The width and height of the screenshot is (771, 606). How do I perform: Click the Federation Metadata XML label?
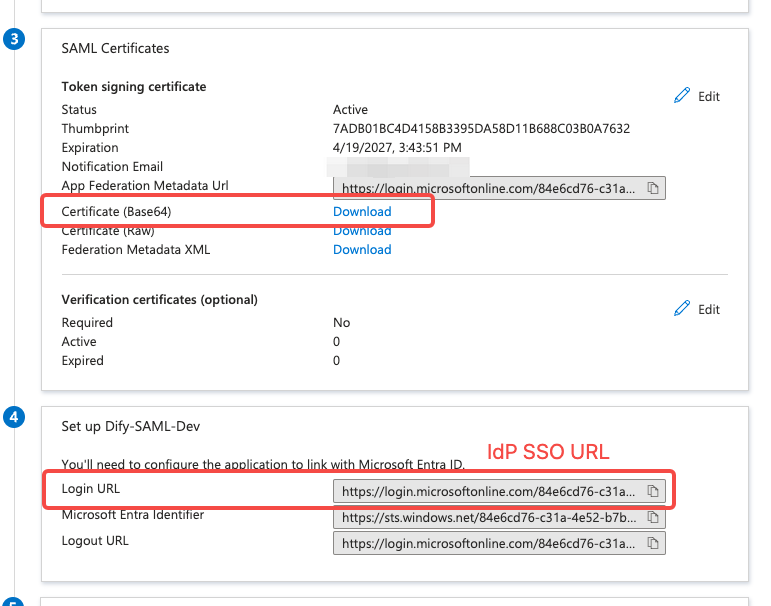pyautogui.click(x=136, y=249)
